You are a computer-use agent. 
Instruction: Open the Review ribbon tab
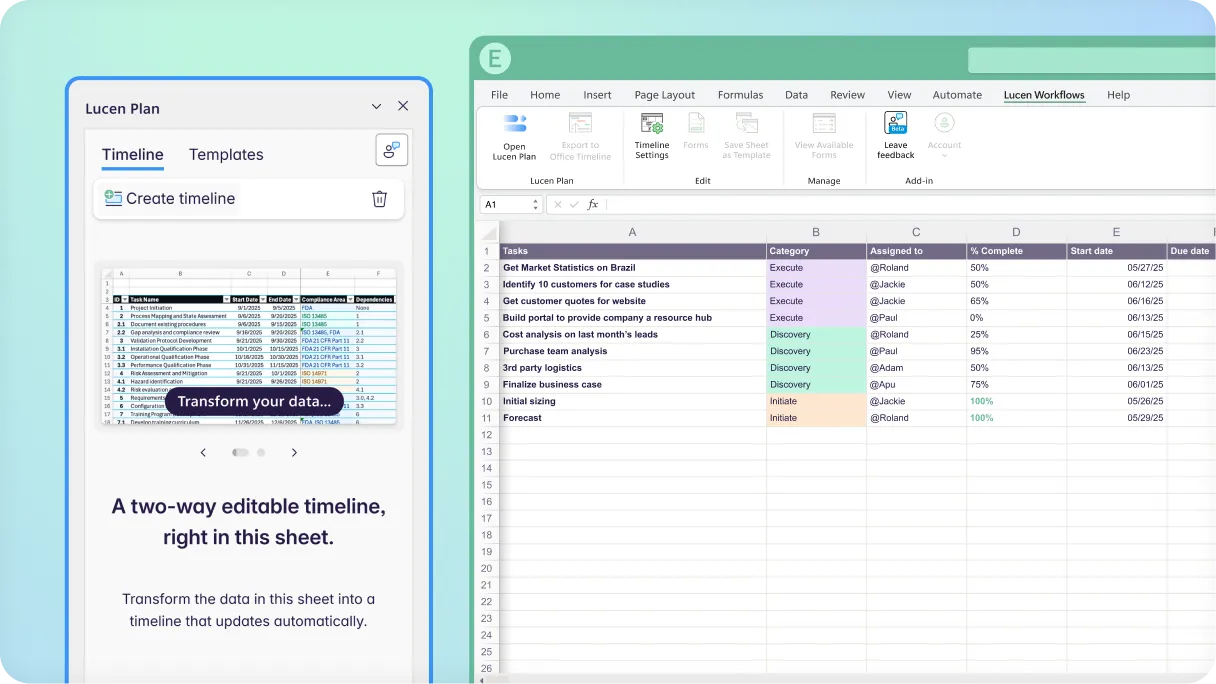tap(847, 95)
